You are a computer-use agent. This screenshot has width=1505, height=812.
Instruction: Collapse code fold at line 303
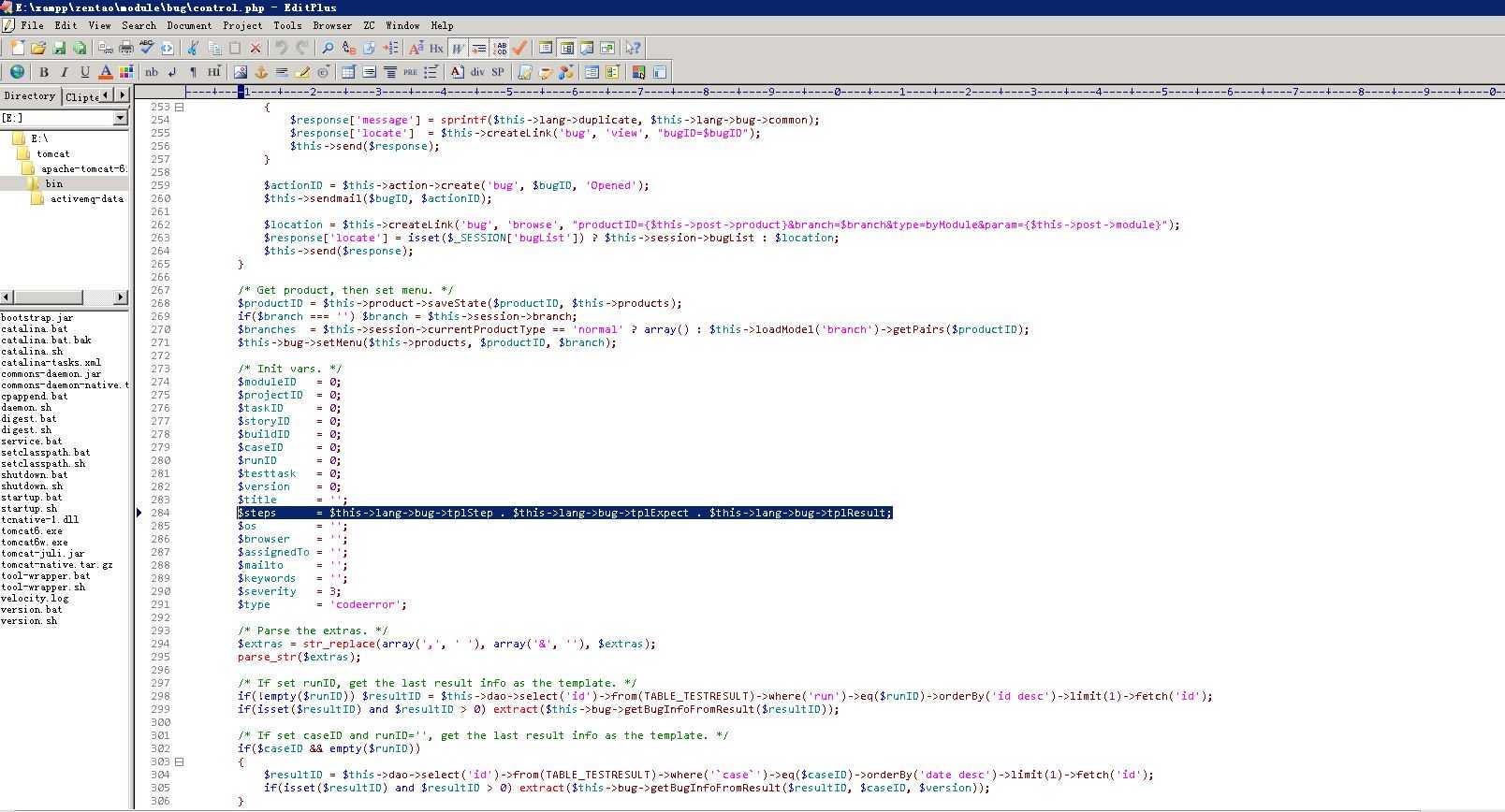[180, 761]
